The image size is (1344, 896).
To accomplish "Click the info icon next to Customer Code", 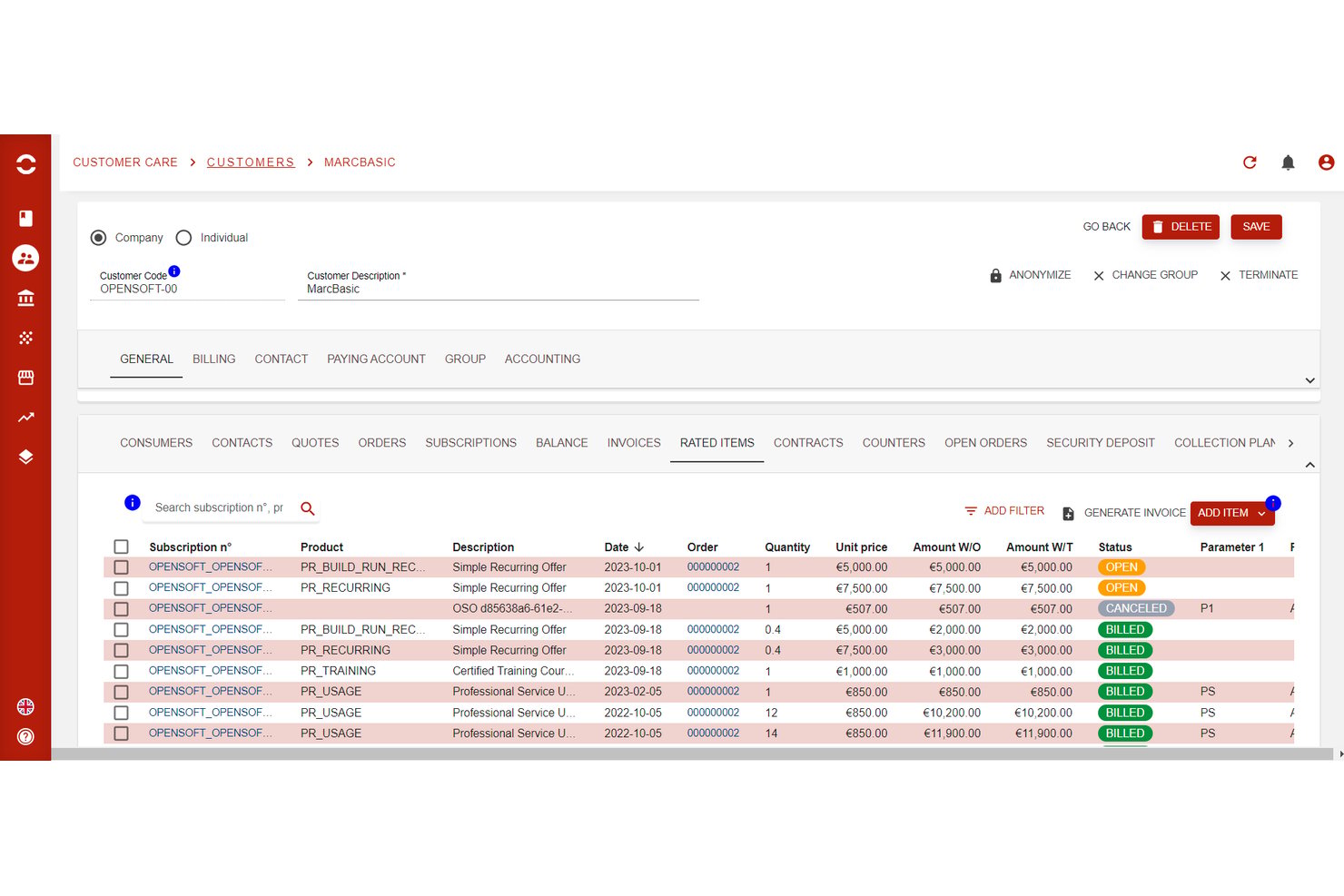I will pyautogui.click(x=174, y=271).
